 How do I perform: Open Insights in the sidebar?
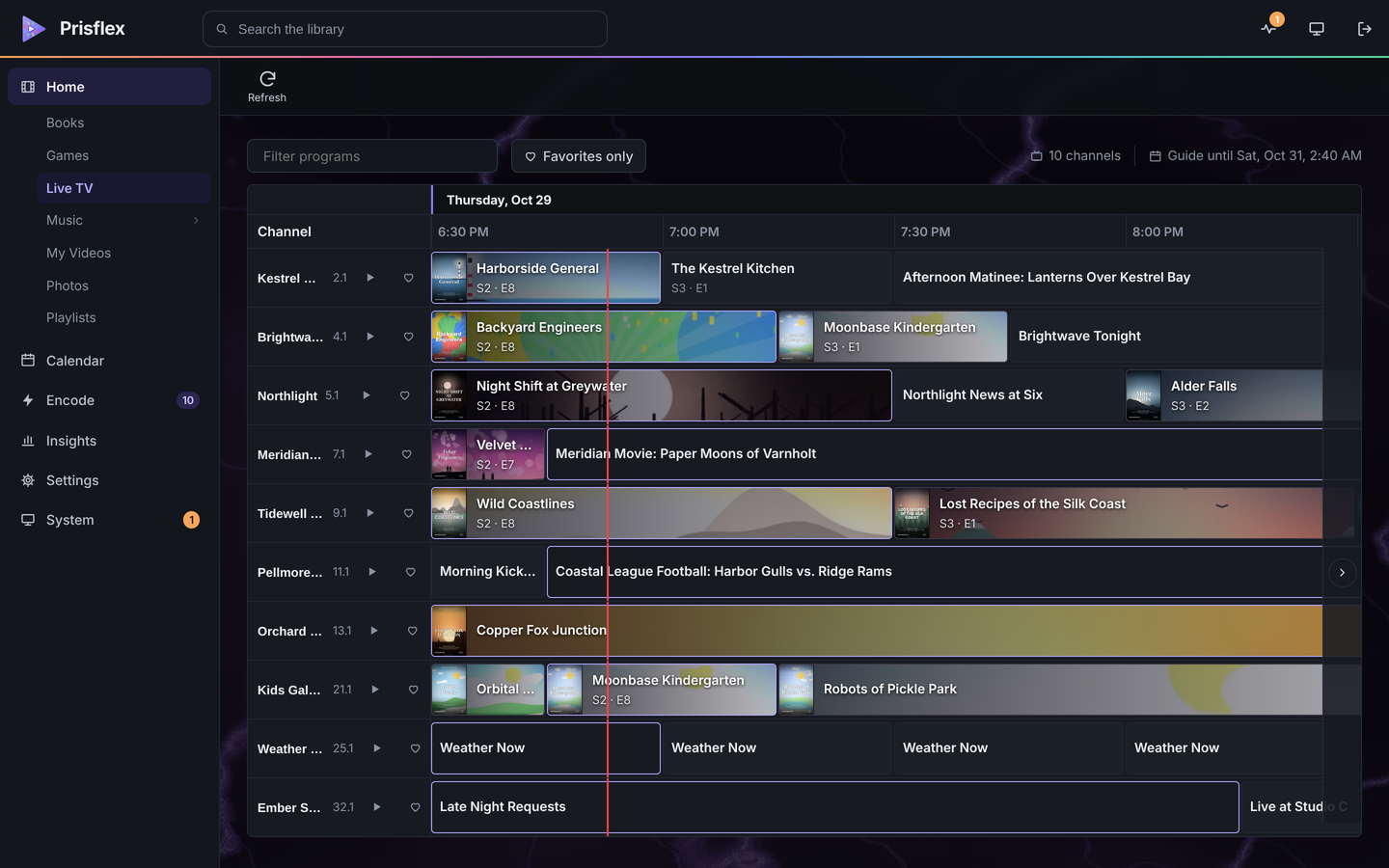109,441
